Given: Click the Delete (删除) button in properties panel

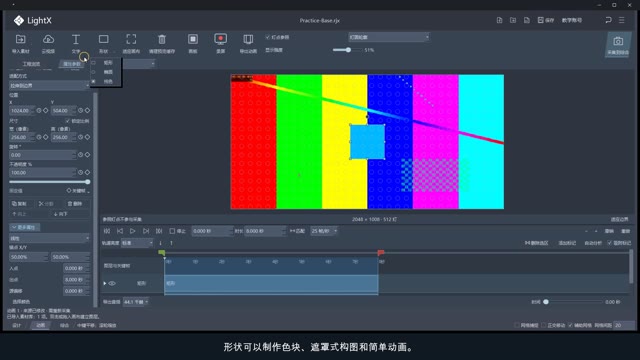Looking at the screenshot, I should (x=75, y=204).
